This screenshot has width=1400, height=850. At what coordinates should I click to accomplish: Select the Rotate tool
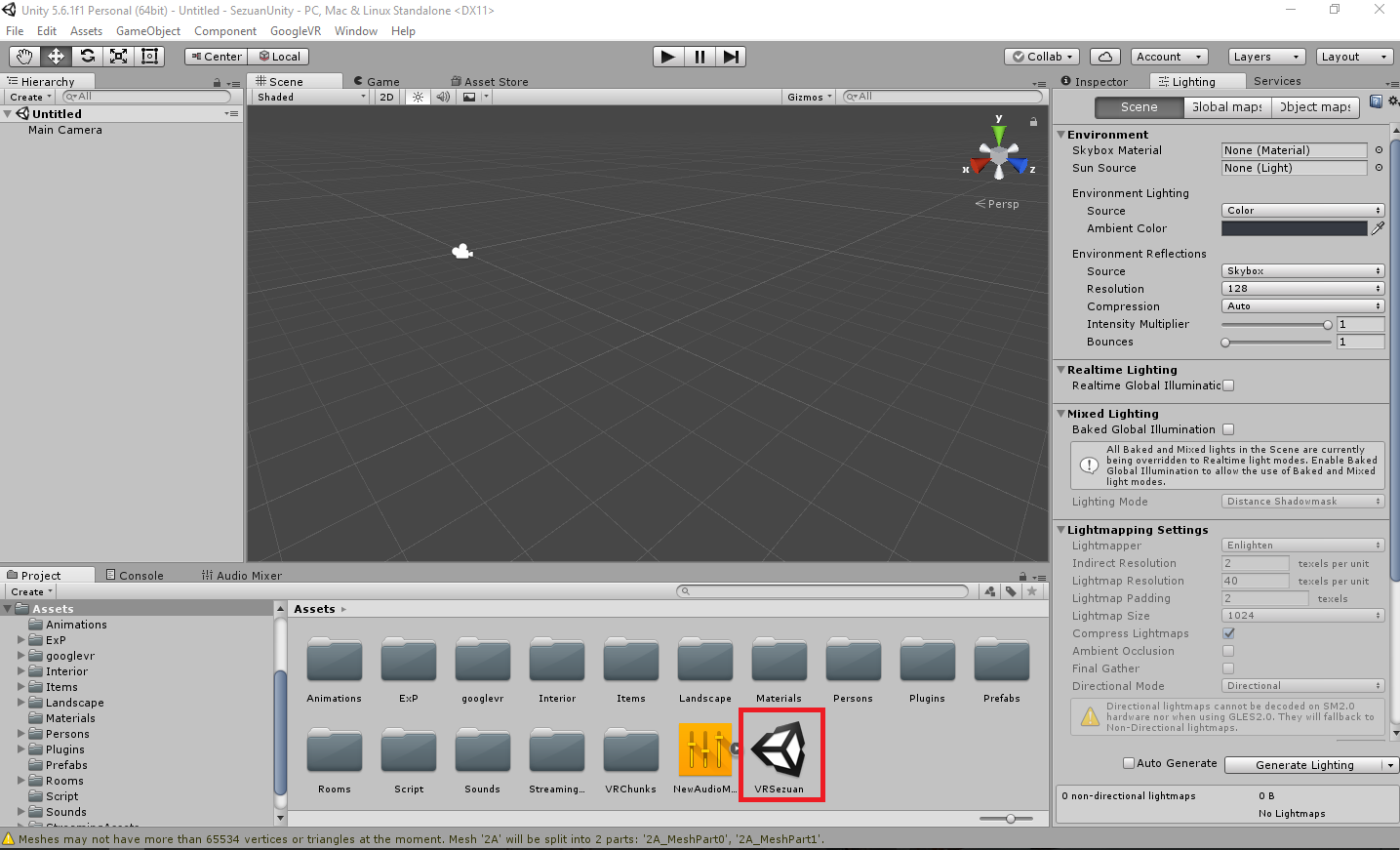click(87, 57)
